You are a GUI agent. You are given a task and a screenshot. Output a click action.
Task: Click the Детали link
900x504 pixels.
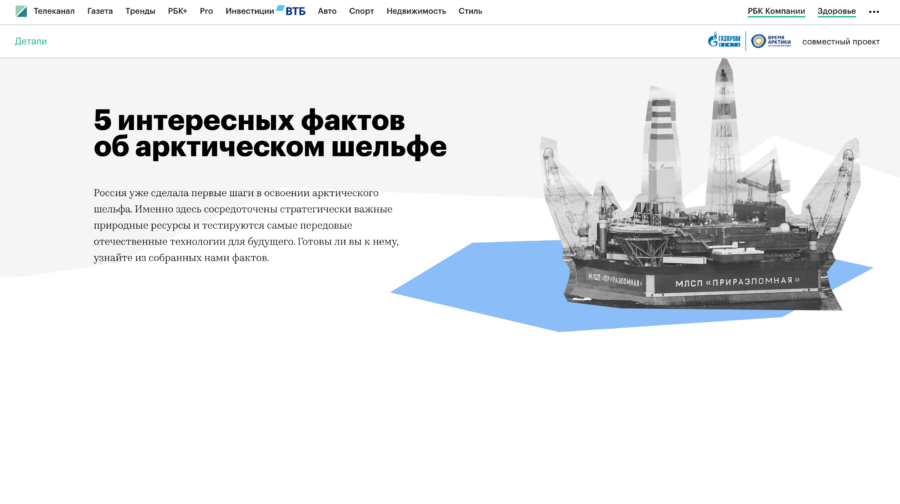[x=31, y=41]
